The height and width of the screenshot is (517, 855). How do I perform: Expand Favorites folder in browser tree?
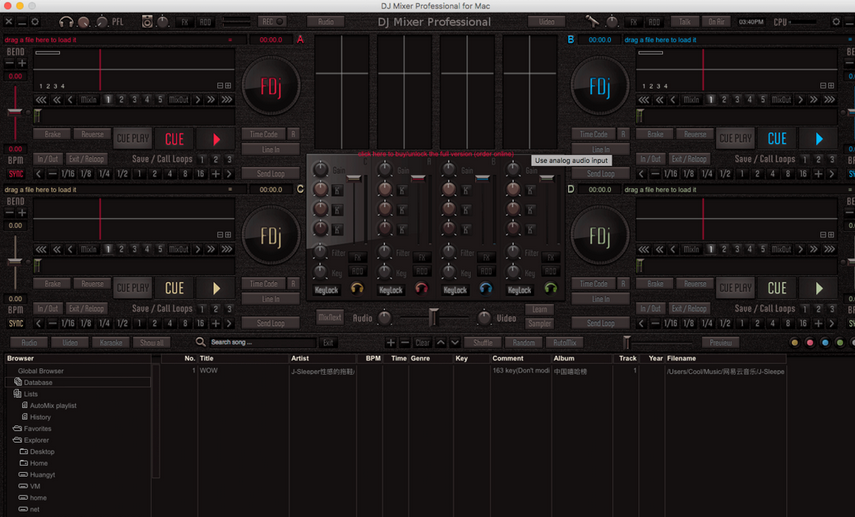pyautogui.click(x=37, y=428)
